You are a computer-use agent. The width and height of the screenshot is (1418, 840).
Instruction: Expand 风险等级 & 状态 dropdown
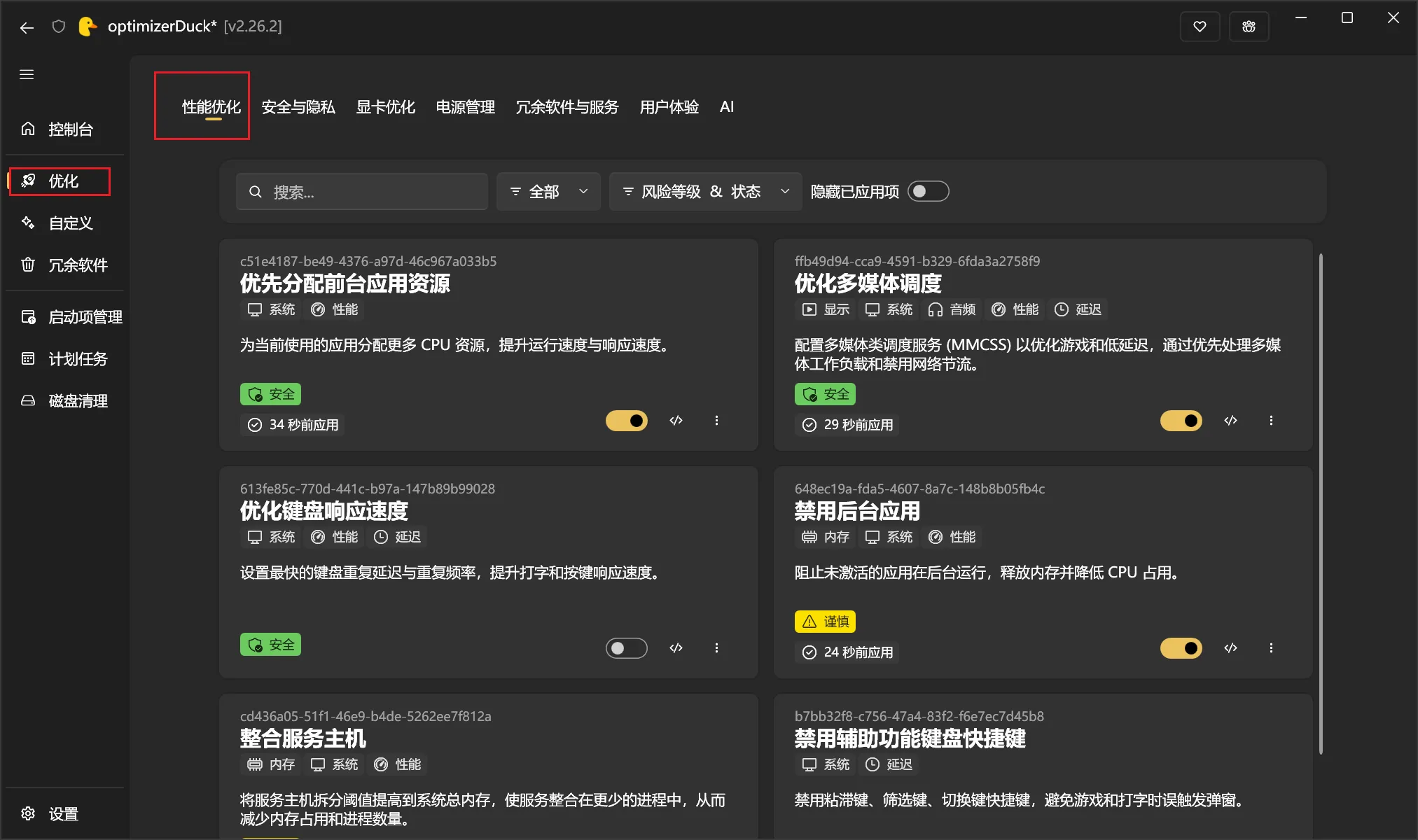pyautogui.click(x=705, y=191)
